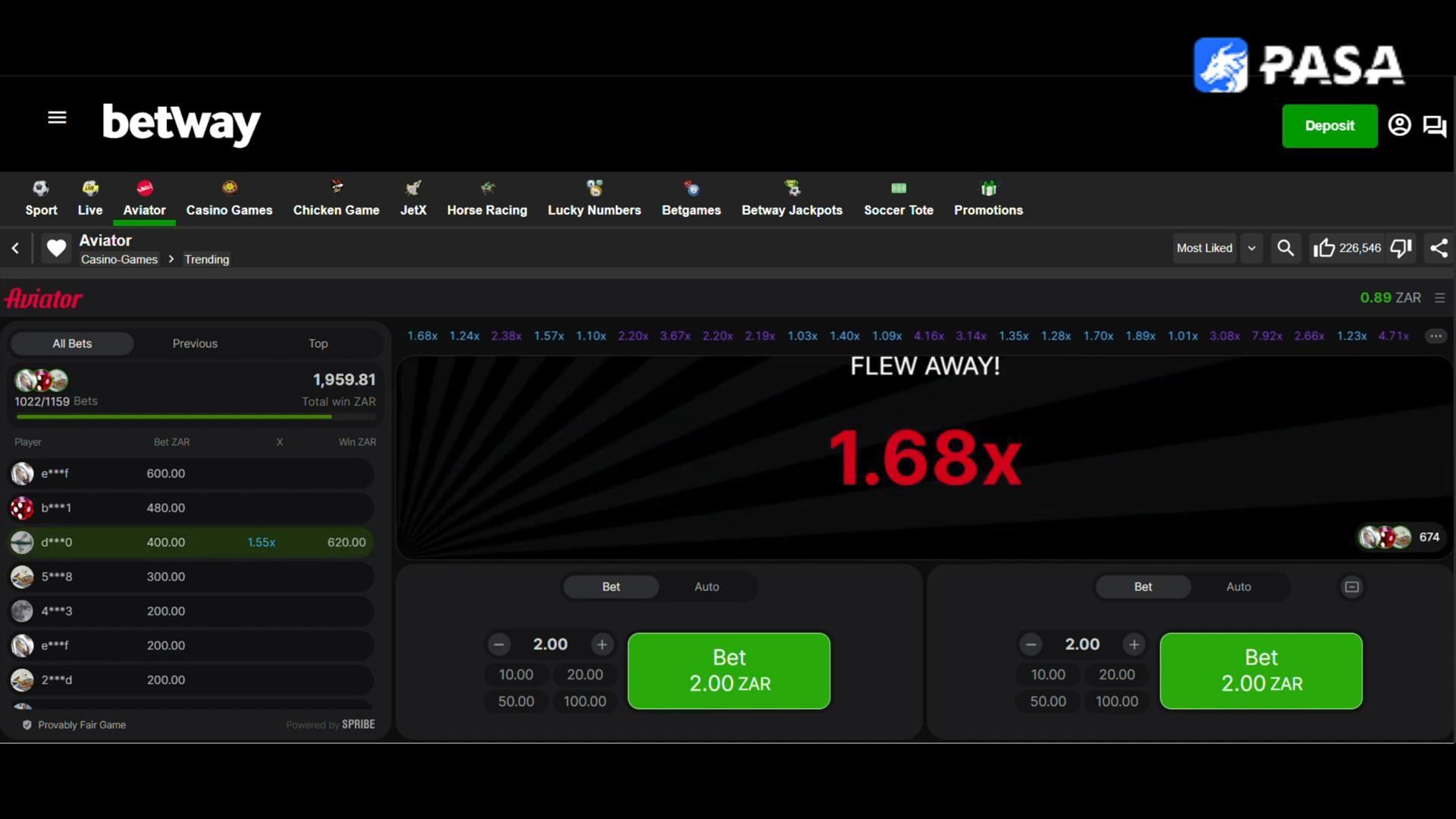The image size is (1456, 819).
Task: Decrease right bet amount with minus
Action: (x=1031, y=645)
